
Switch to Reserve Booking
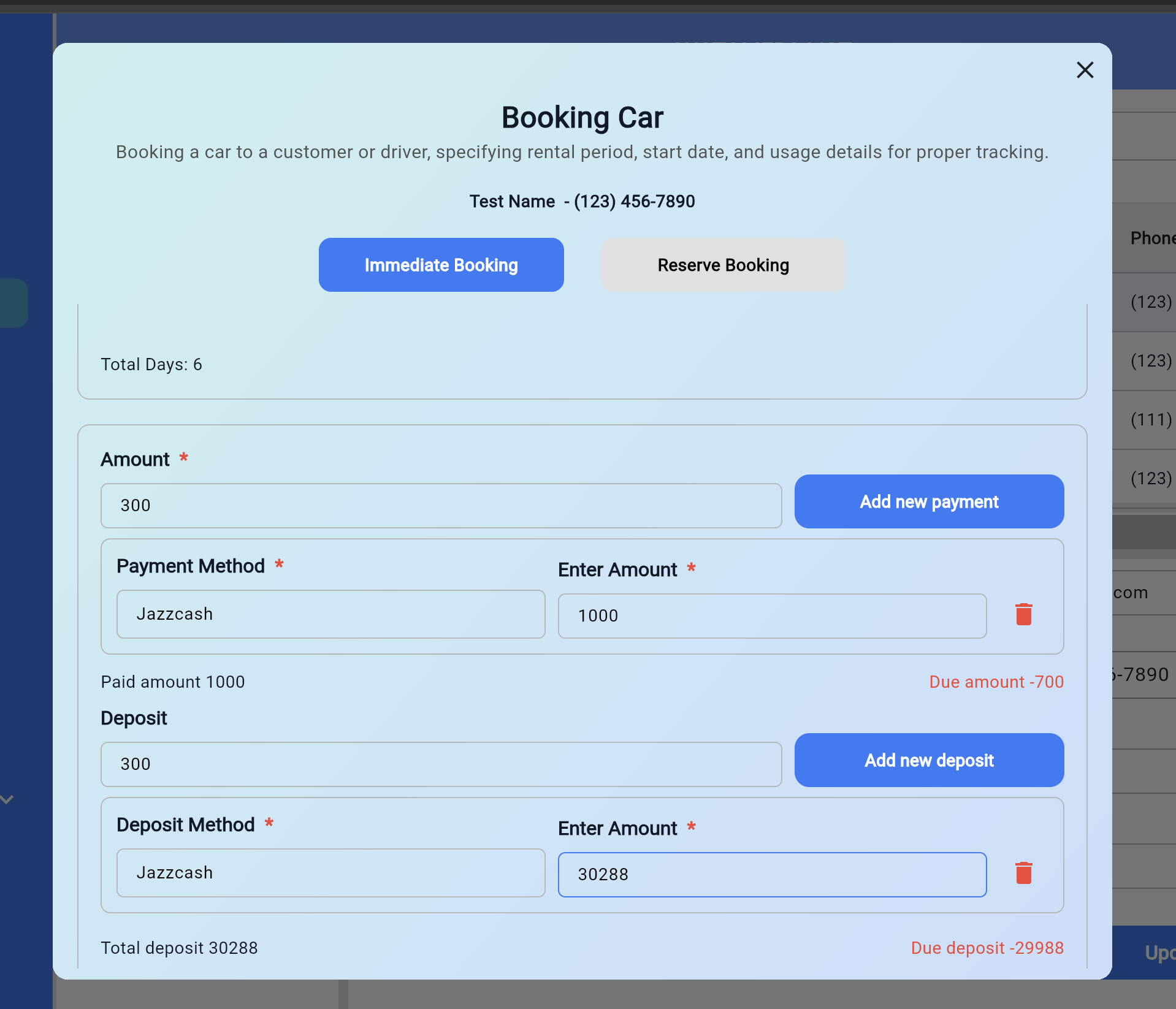(x=723, y=265)
